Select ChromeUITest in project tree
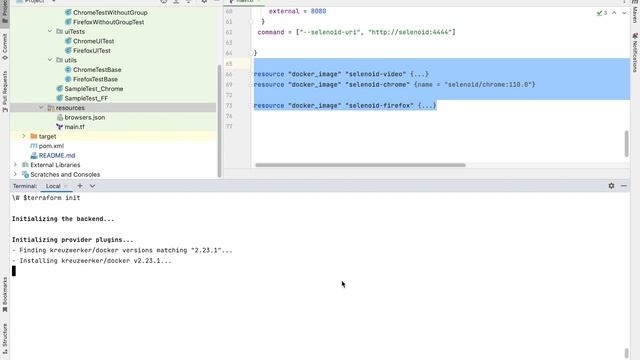640x360 pixels. 93,41
